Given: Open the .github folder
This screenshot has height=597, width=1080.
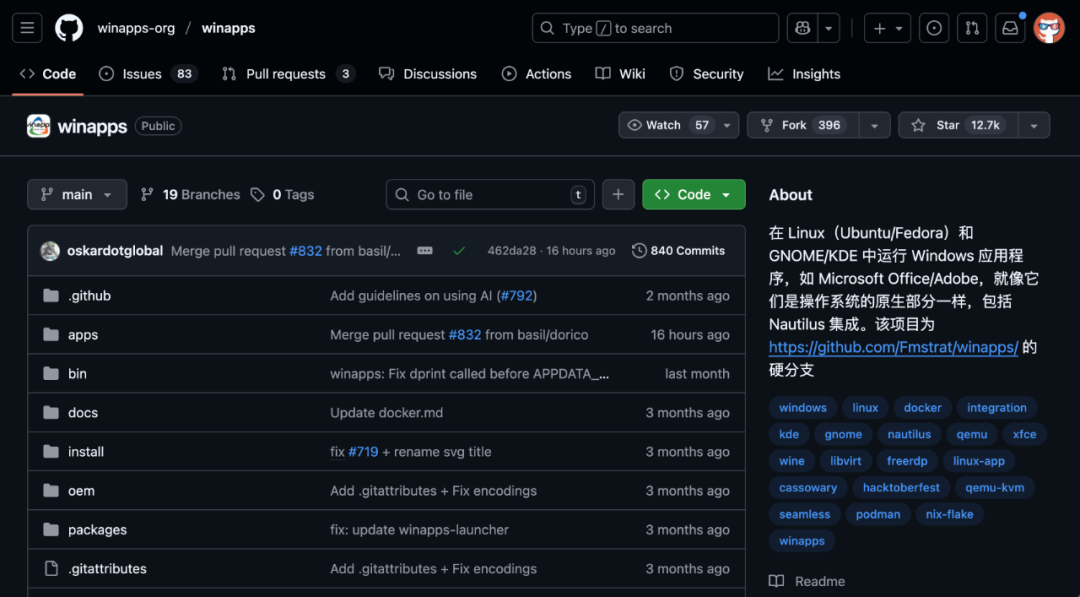Looking at the screenshot, I should tap(90, 296).
